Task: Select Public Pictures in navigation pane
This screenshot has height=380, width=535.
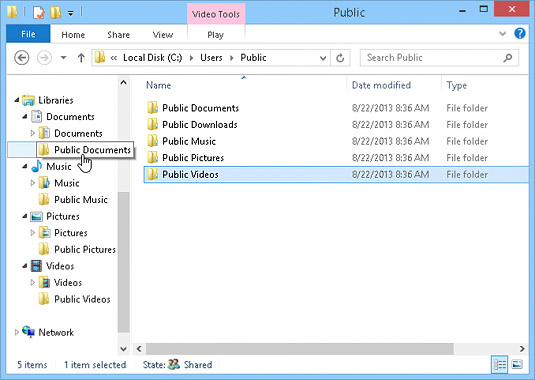Action: click(85, 249)
